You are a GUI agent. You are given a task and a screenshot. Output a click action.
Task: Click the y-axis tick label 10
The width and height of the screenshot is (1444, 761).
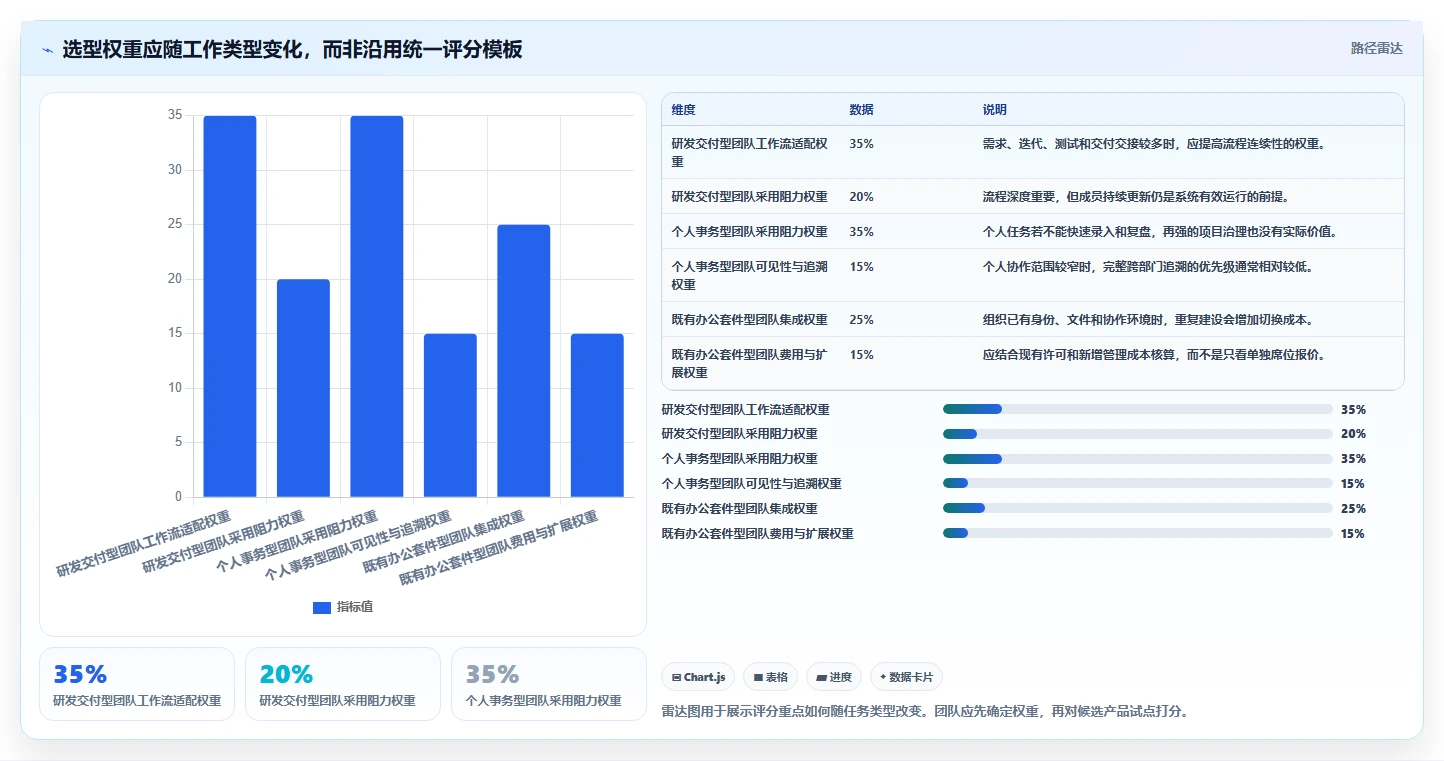(x=175, y=388)
